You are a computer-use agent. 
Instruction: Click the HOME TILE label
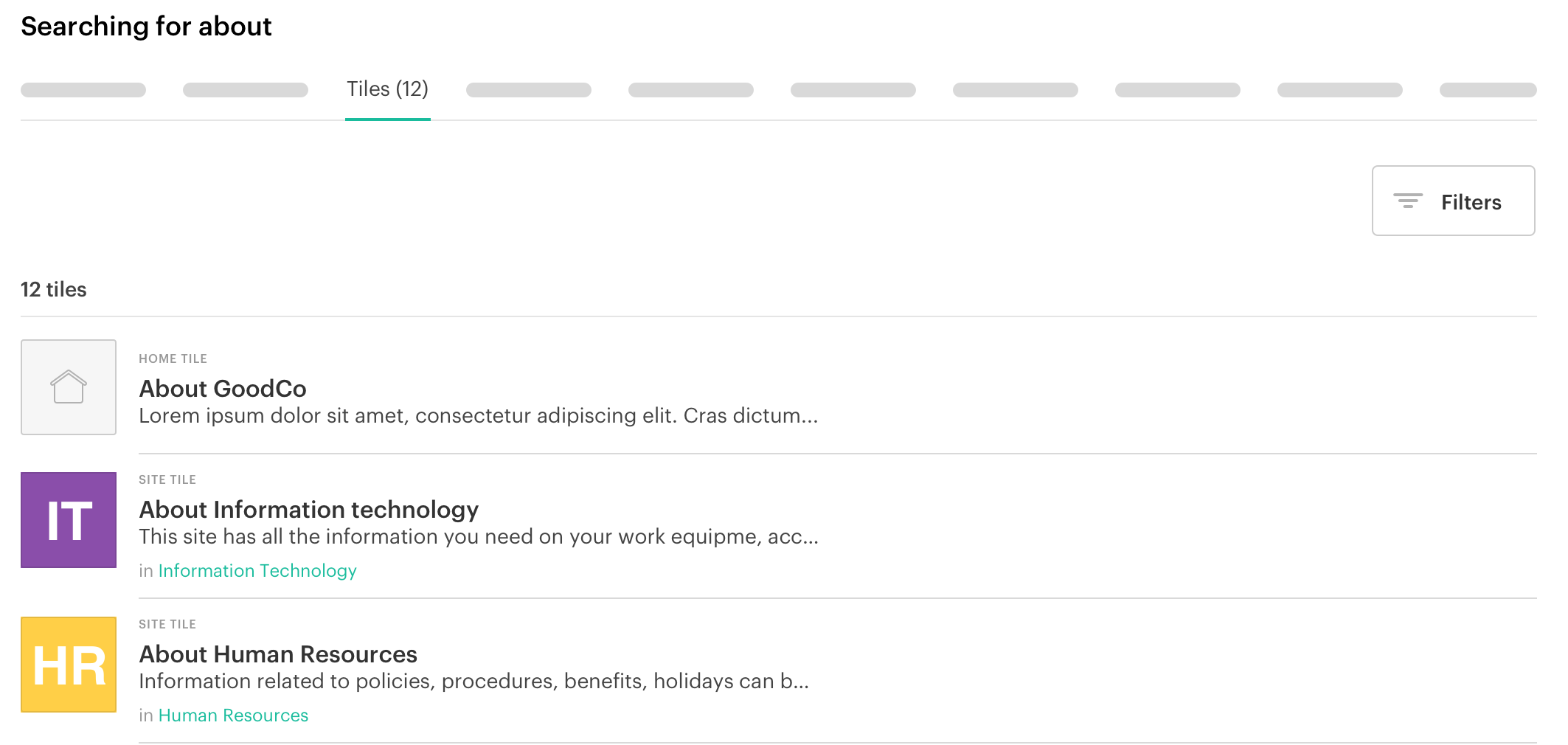(x=173, y=358)
